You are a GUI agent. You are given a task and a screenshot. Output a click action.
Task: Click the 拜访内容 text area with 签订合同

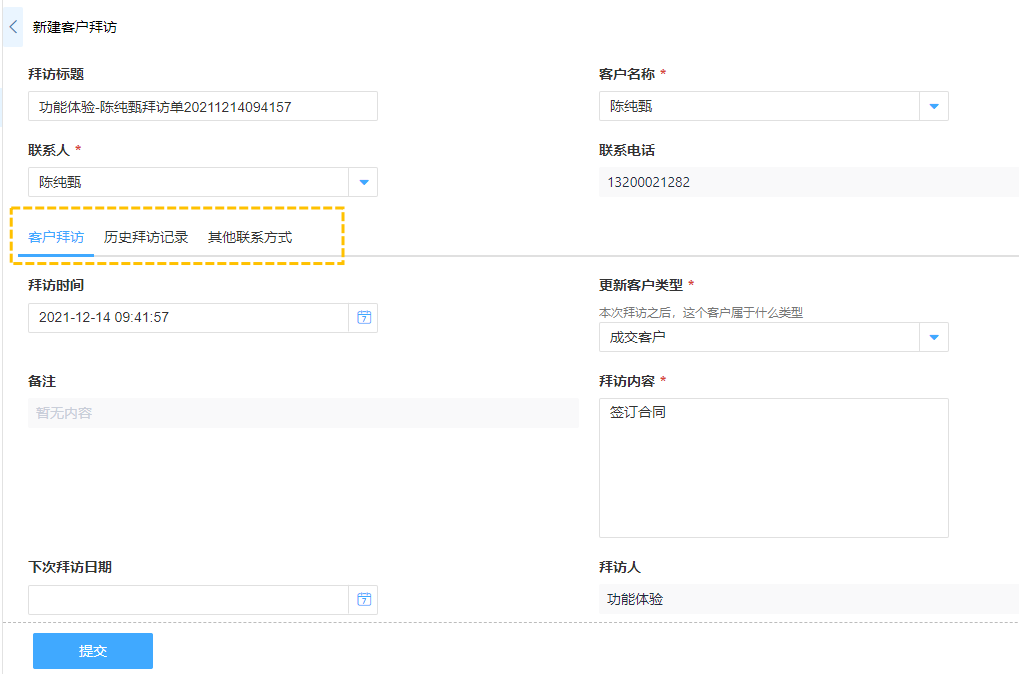point(773,468)
